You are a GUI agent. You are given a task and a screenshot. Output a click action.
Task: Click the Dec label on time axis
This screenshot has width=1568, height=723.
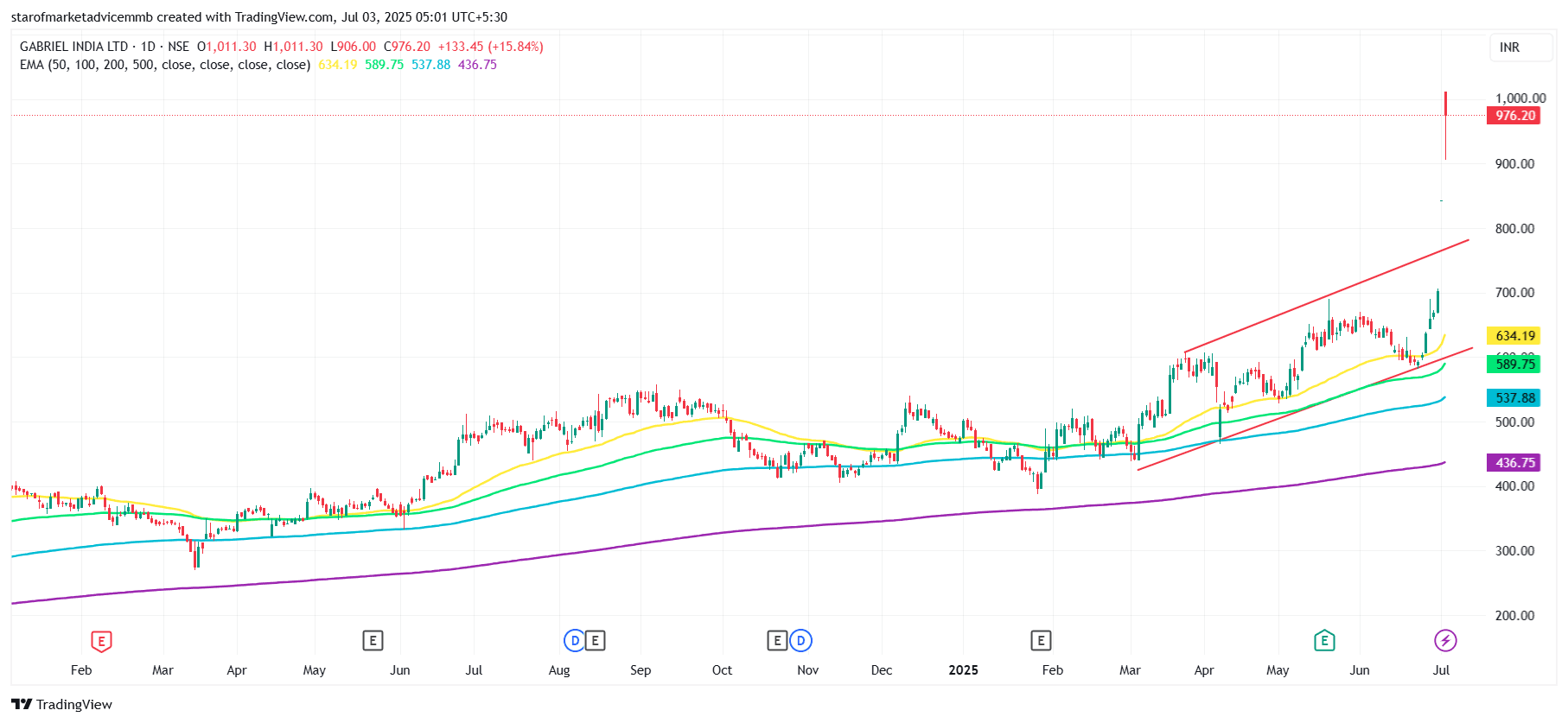pos(882,670)
